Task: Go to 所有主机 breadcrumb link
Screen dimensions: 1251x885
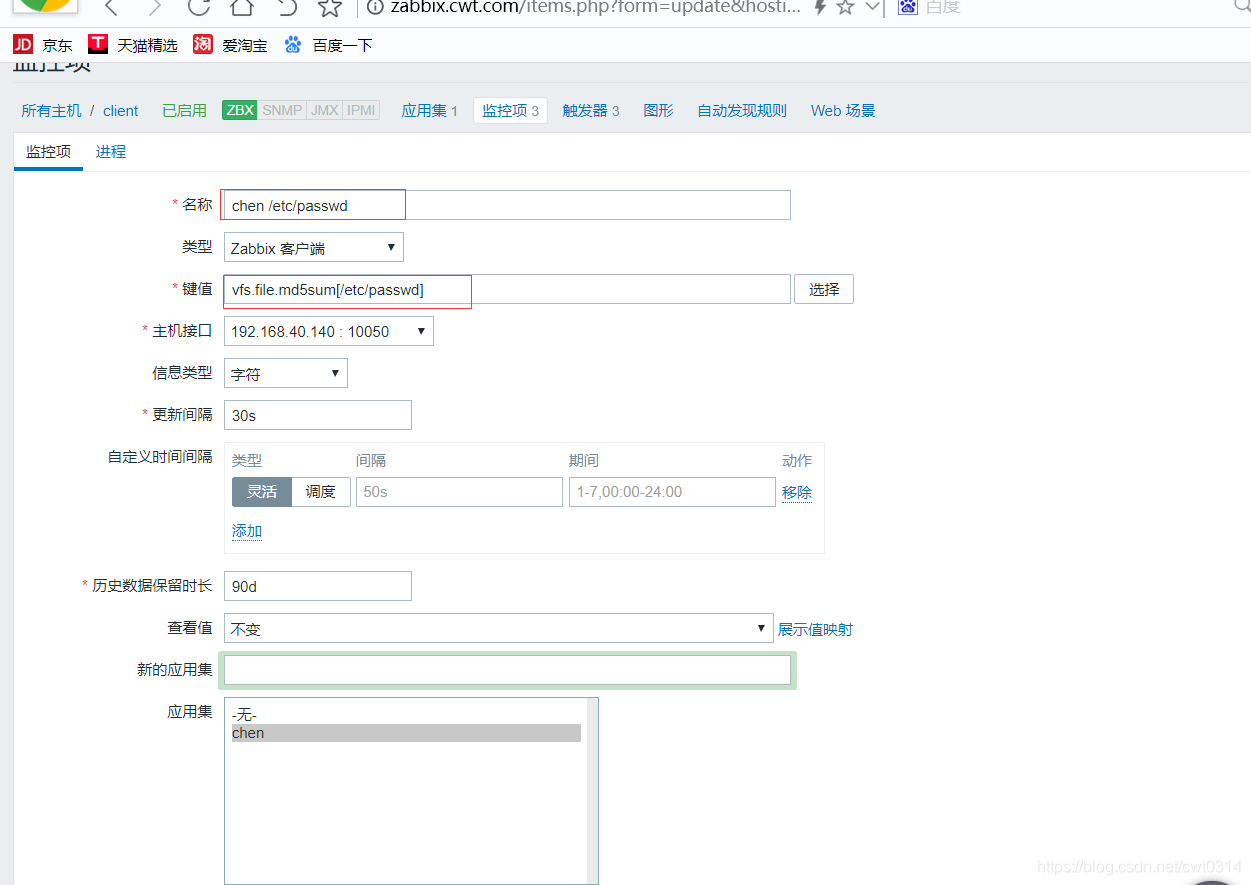Action: (x=52, y=111)
